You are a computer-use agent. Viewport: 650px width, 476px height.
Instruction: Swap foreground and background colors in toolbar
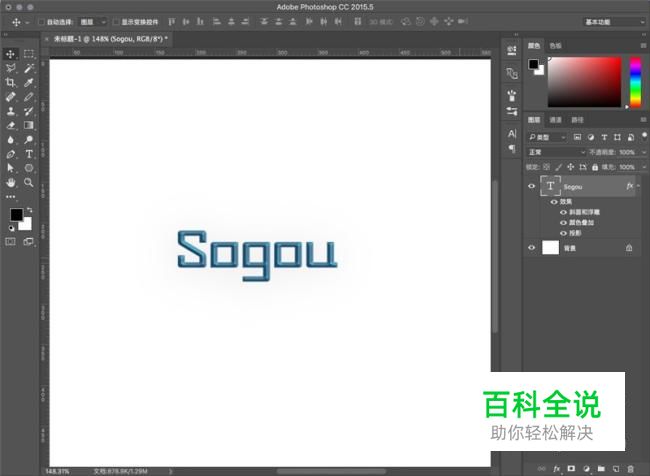(29, 210)
